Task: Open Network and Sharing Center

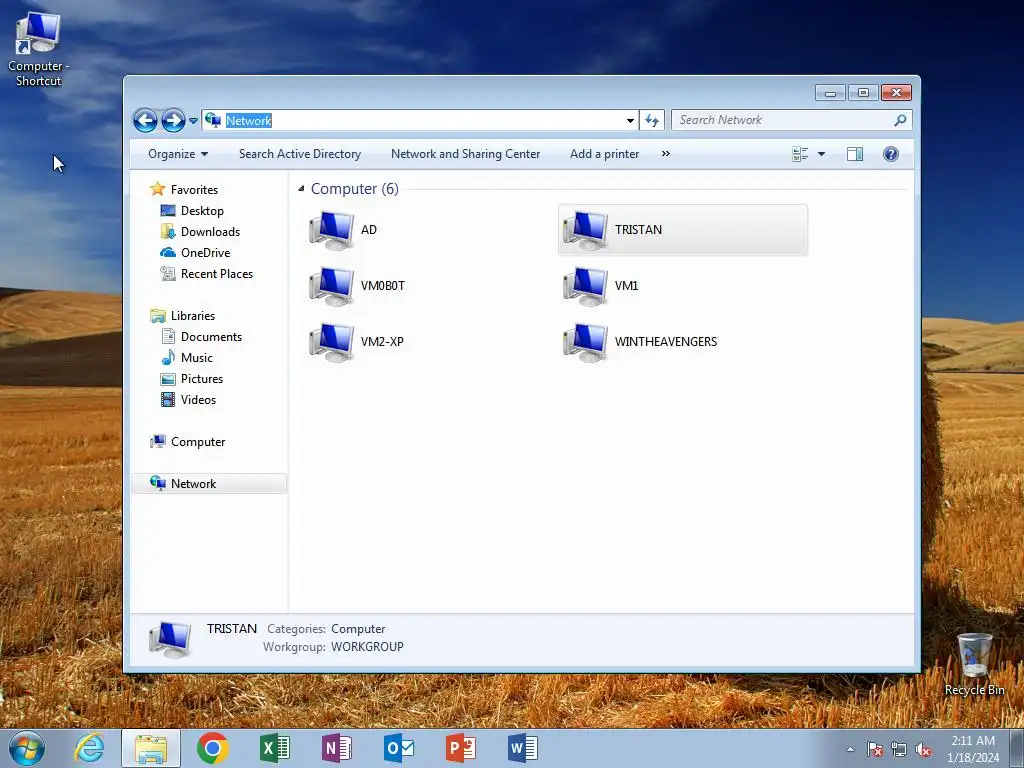Action: point(466,154)
